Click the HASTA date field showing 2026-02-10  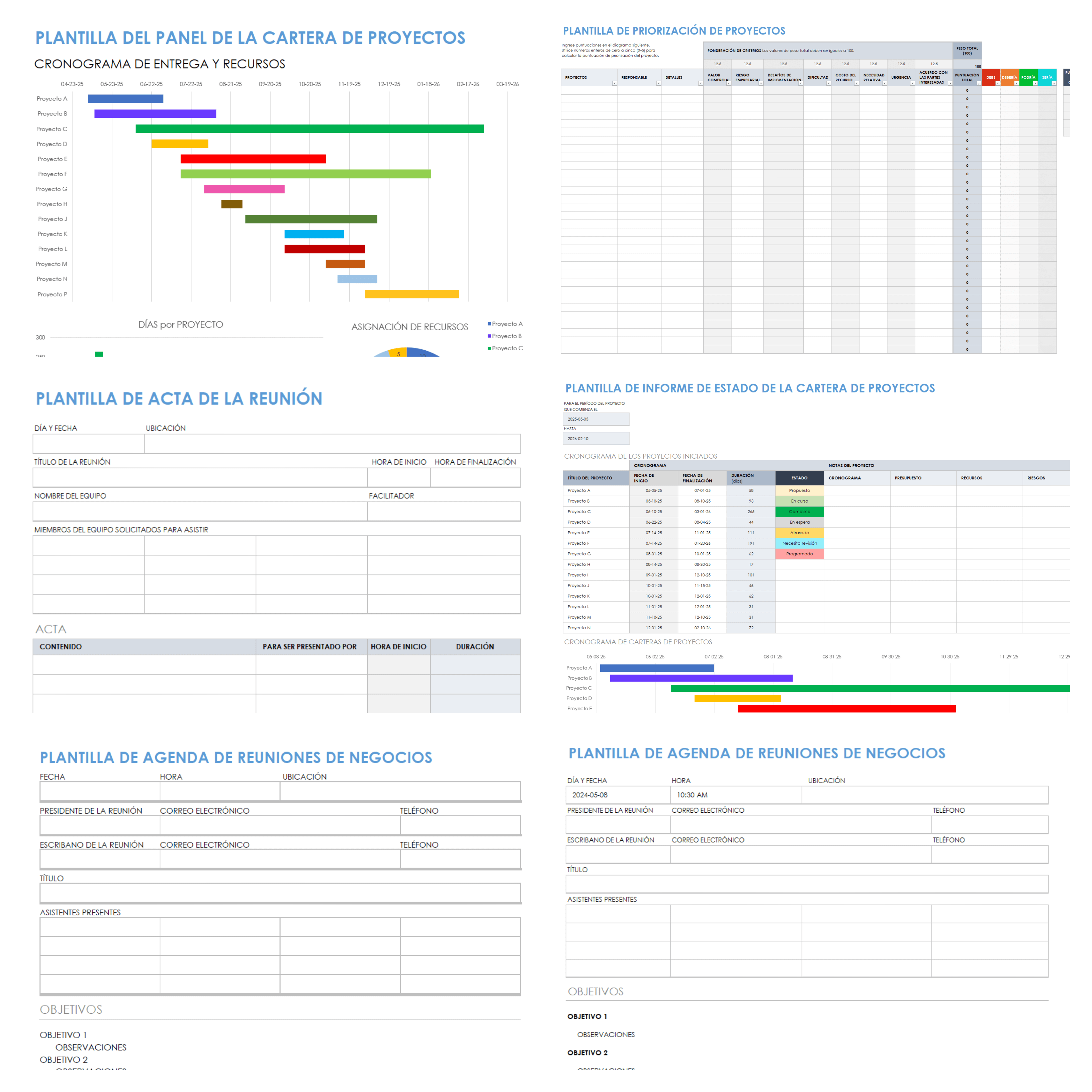[x=596, y=439]
